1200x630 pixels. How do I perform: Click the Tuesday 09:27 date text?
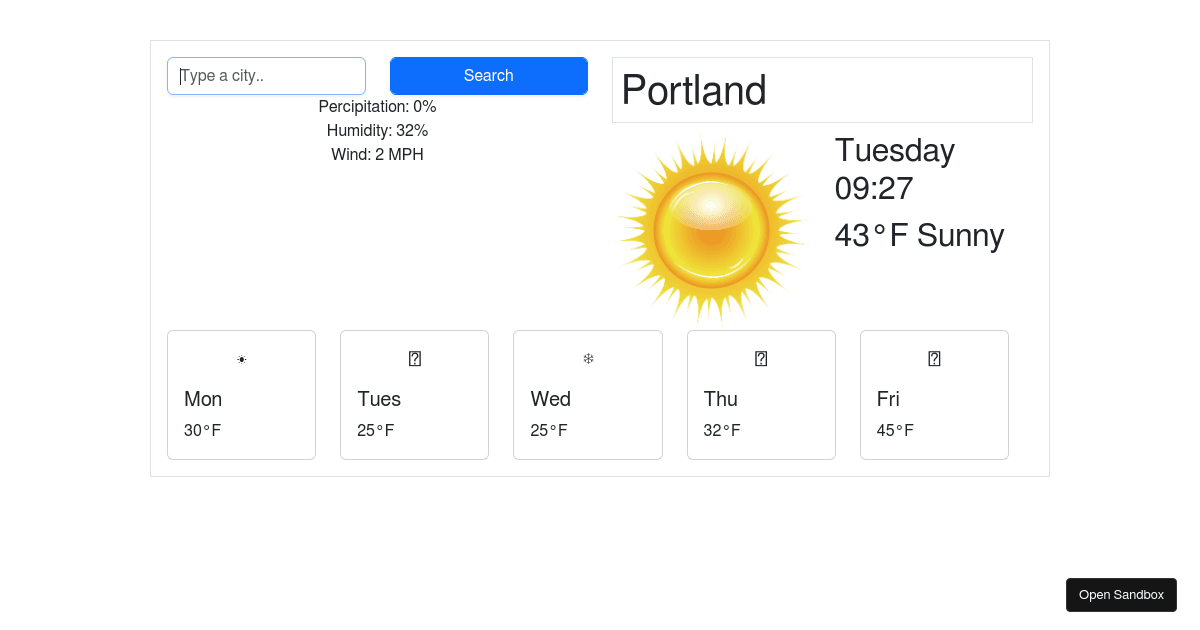[895, 169]
